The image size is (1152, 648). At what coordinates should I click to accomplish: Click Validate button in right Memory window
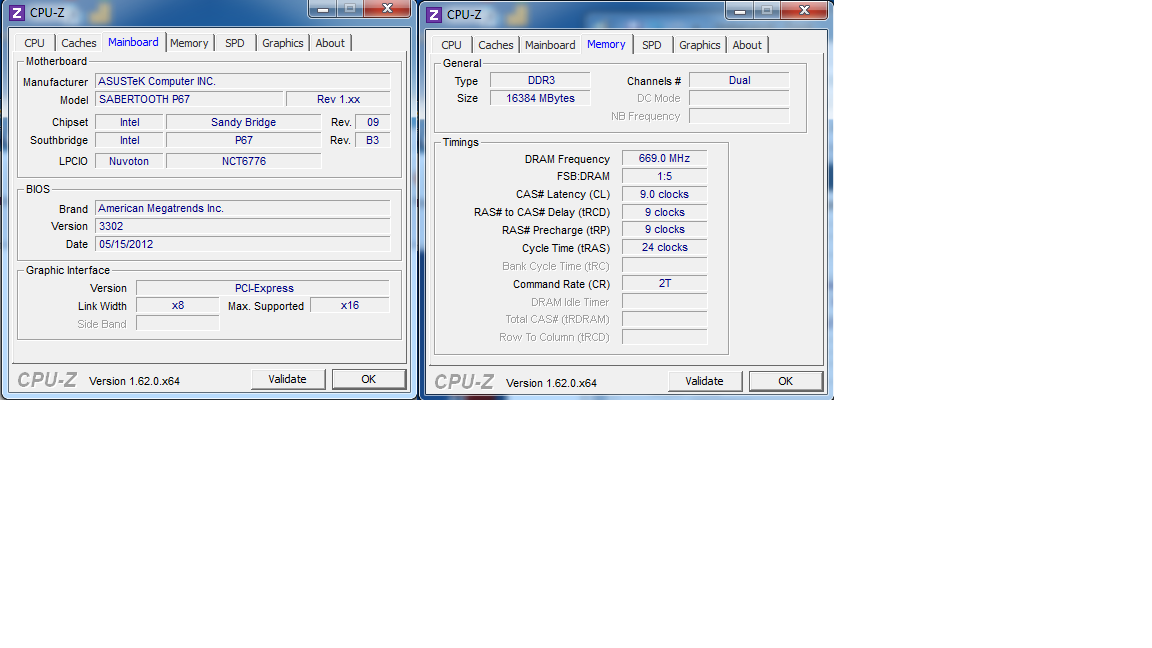pyautogui.click(x=705, y=381)
